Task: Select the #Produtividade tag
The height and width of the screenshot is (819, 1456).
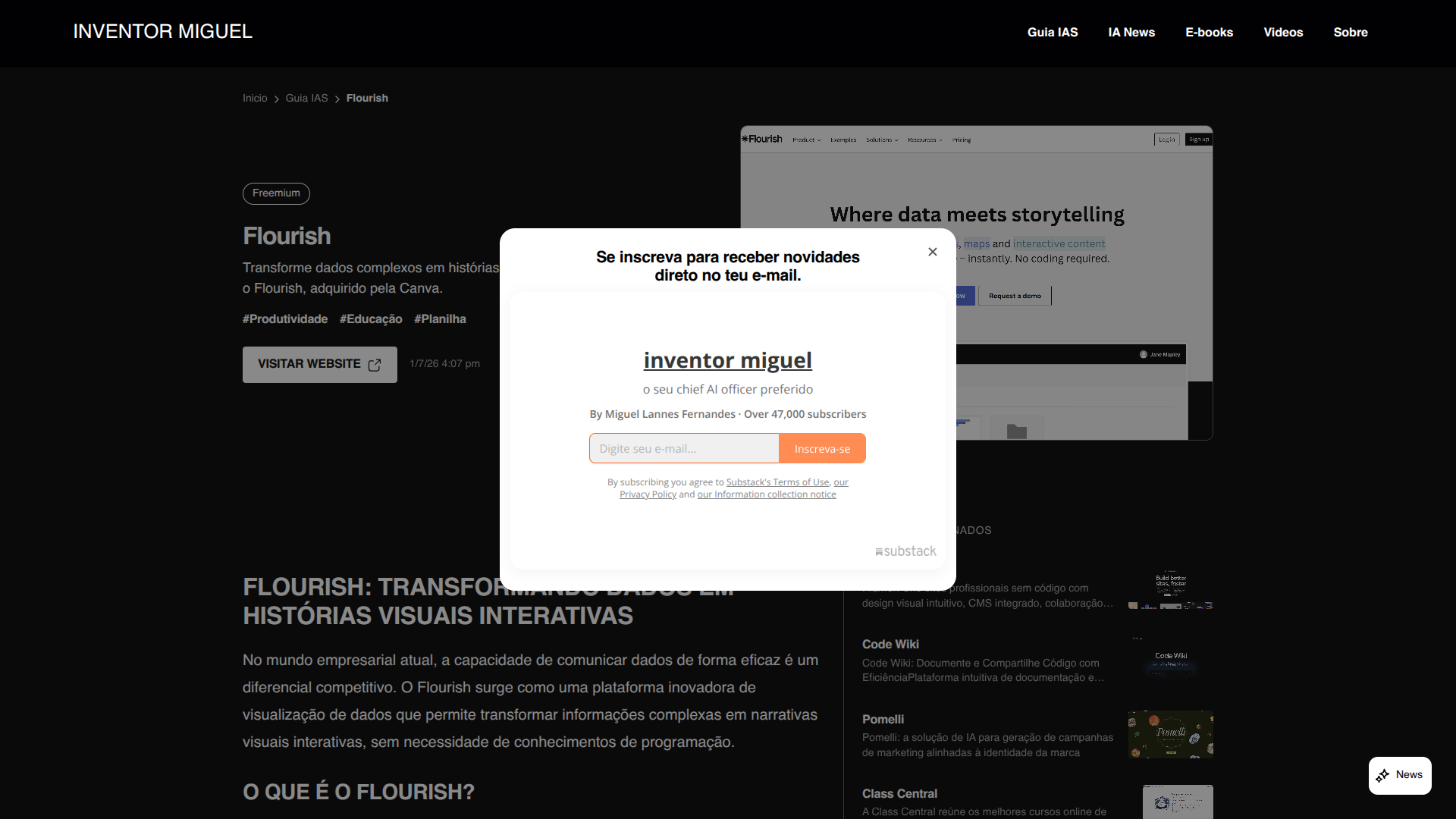Action: (x=285, y=319)
